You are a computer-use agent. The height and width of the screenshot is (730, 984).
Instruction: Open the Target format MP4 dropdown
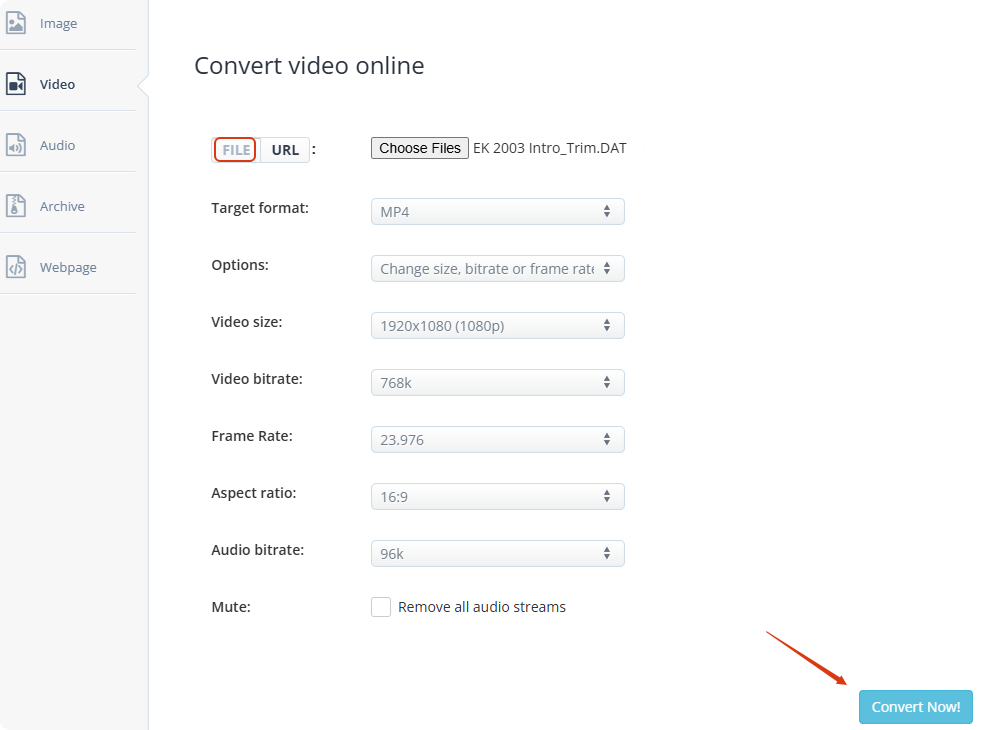point(497,212)
